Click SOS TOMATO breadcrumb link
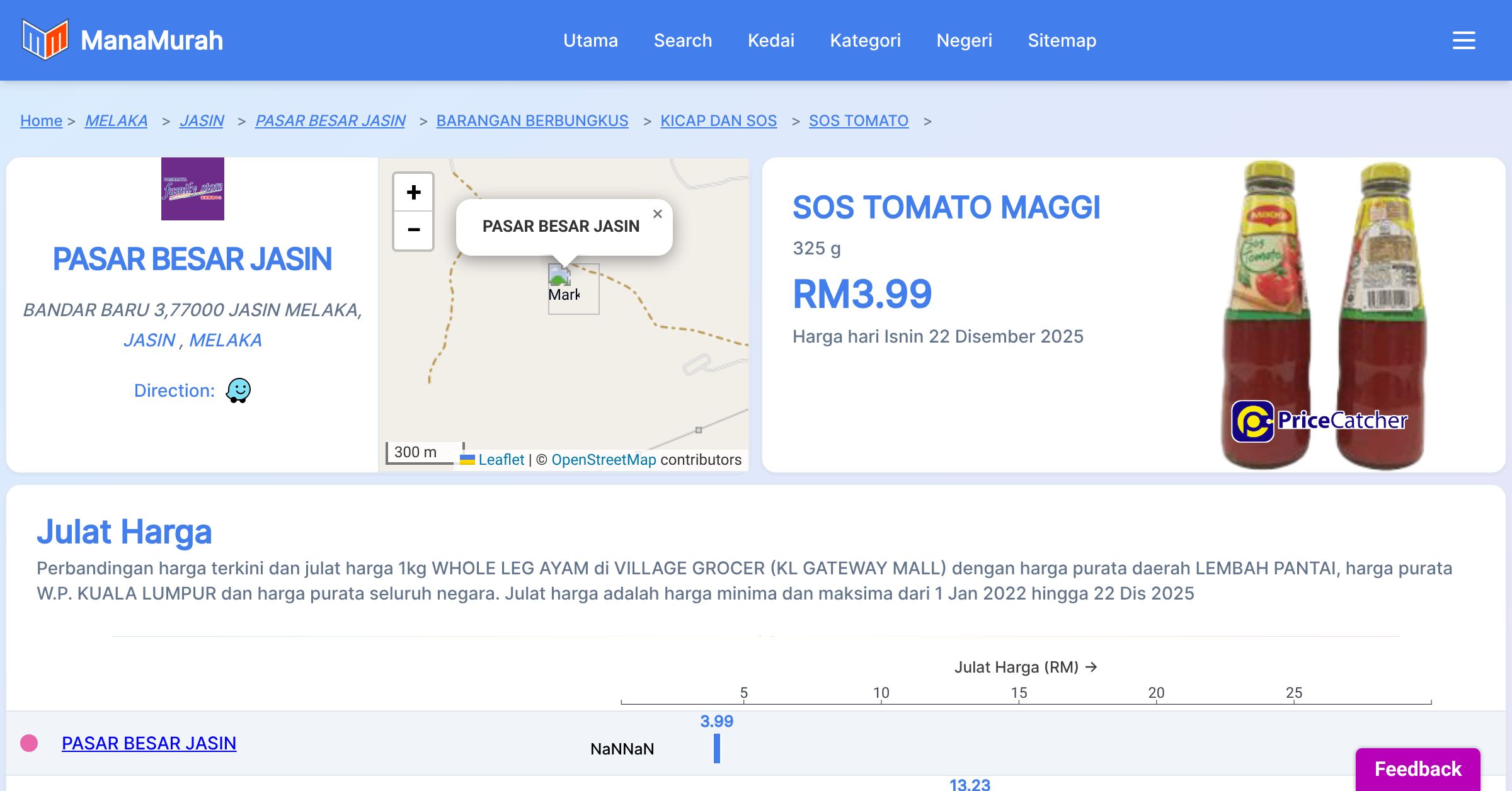Viewport: 1512px width, 791px height. coord(858,120)
